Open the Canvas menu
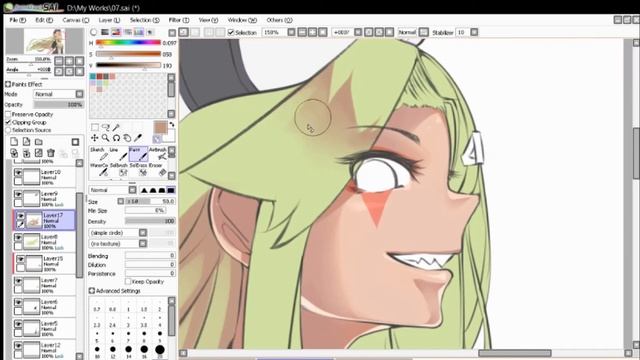The width and height of the screenshot is (640, 360). pyautogui.click(x=76, y=20)
